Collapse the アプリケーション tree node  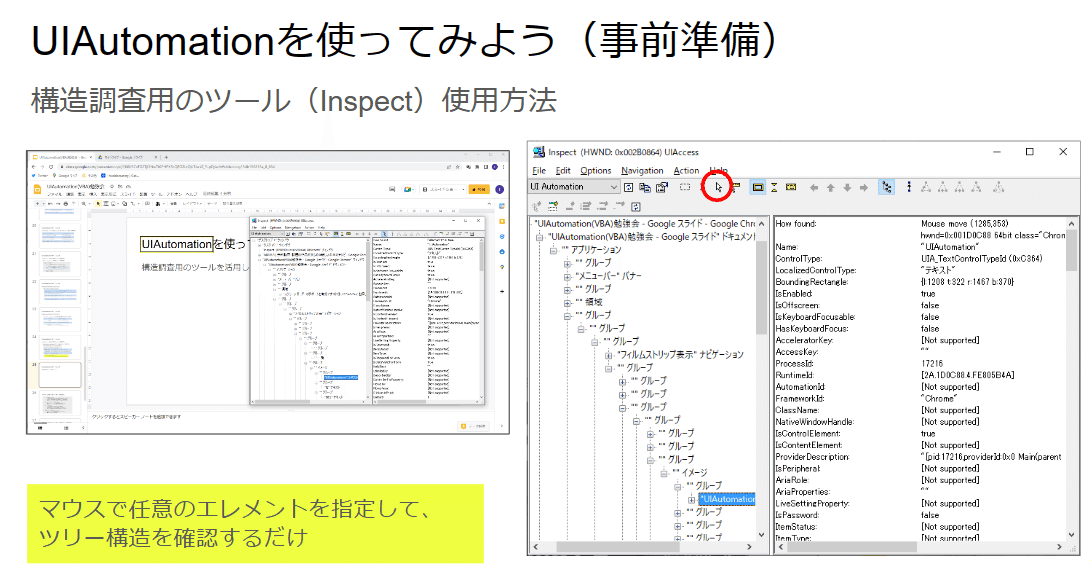tap(554, 251)
